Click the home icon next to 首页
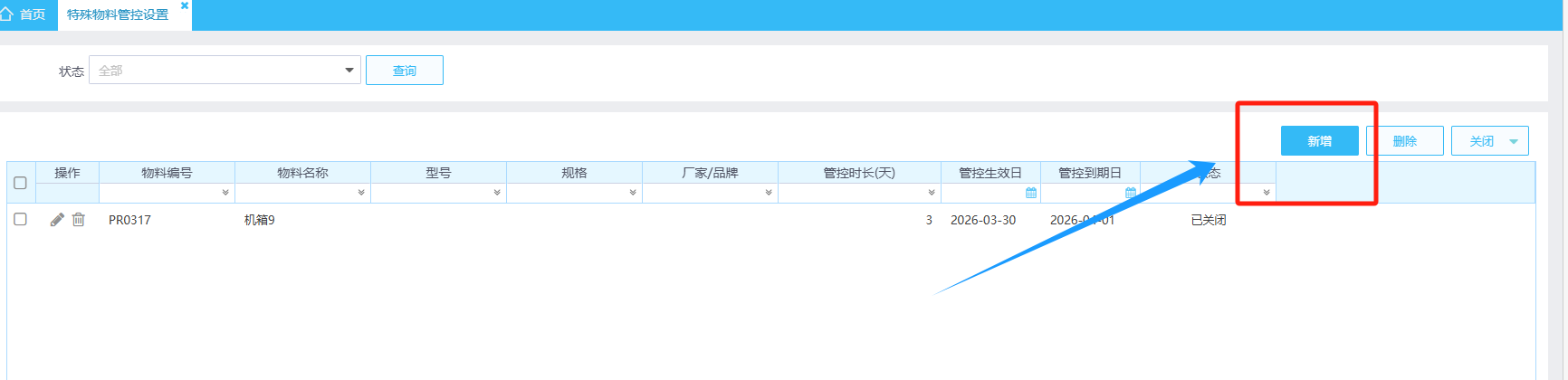1568x380 pixels. (6, 14)
